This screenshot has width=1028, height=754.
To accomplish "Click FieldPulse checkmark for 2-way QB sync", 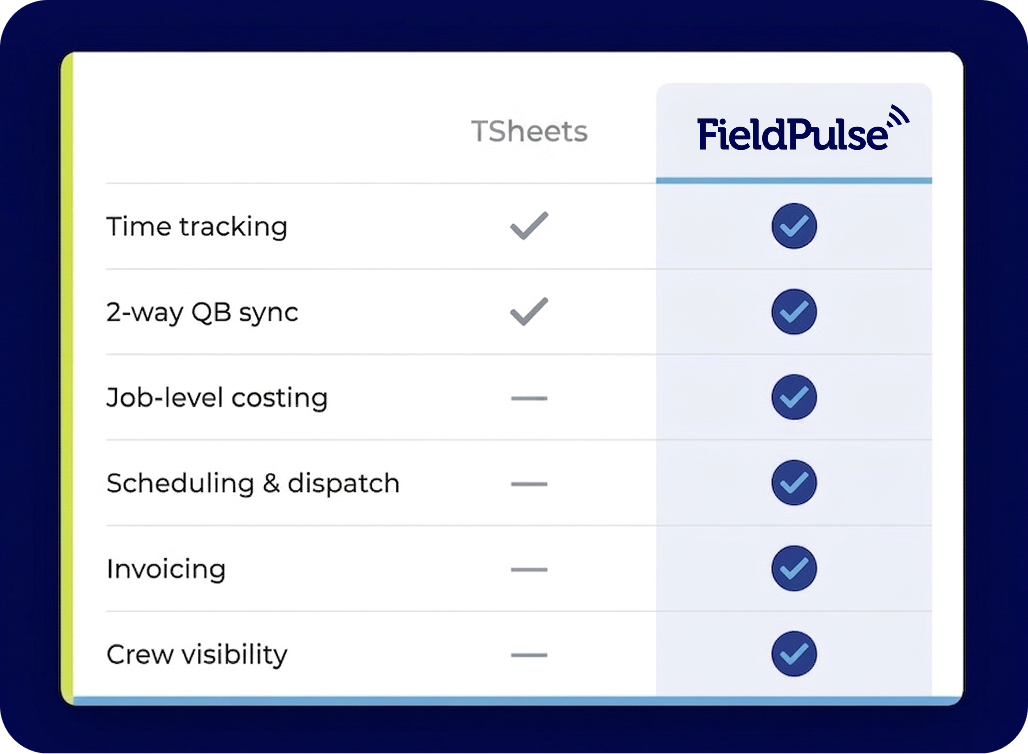I will pos(794,313).
